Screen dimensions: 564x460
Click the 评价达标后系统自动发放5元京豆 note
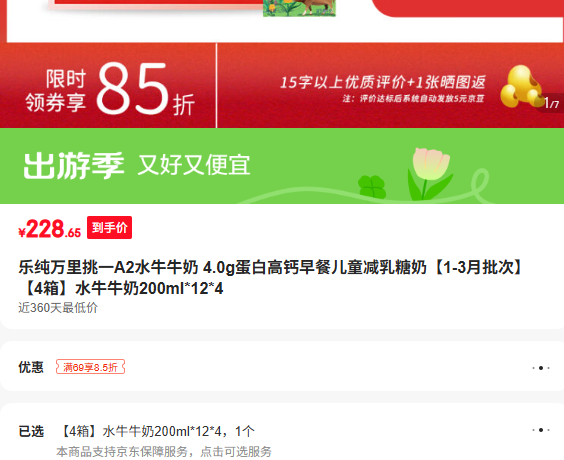413,99
